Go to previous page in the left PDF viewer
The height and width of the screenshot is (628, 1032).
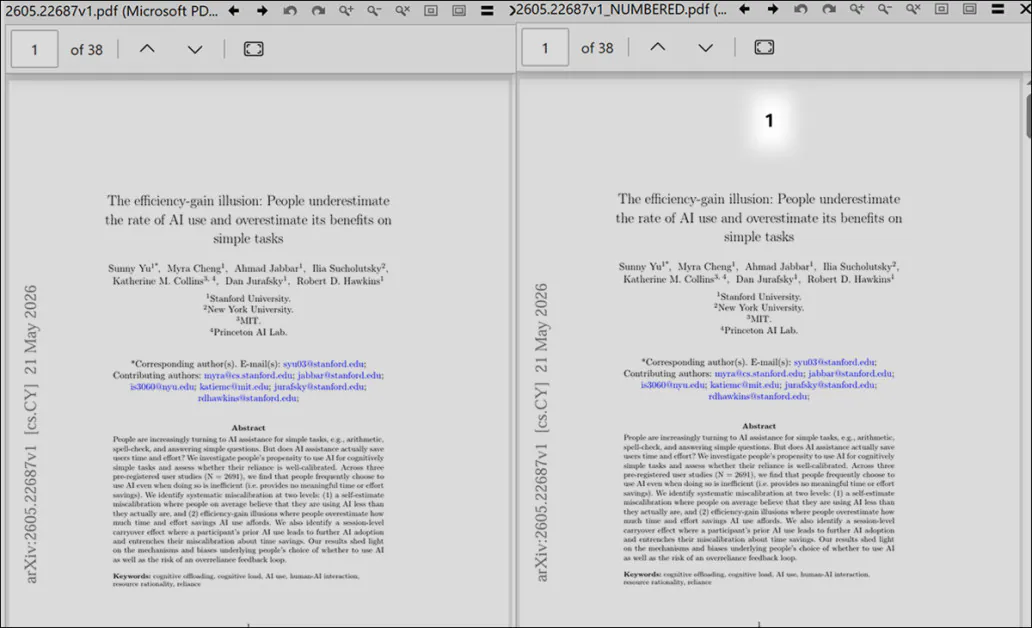point(147,49)
